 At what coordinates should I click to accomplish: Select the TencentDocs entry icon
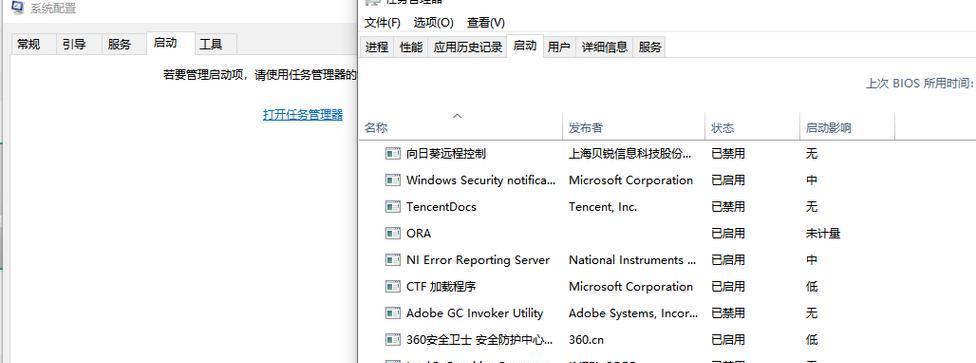click(393, 207)
